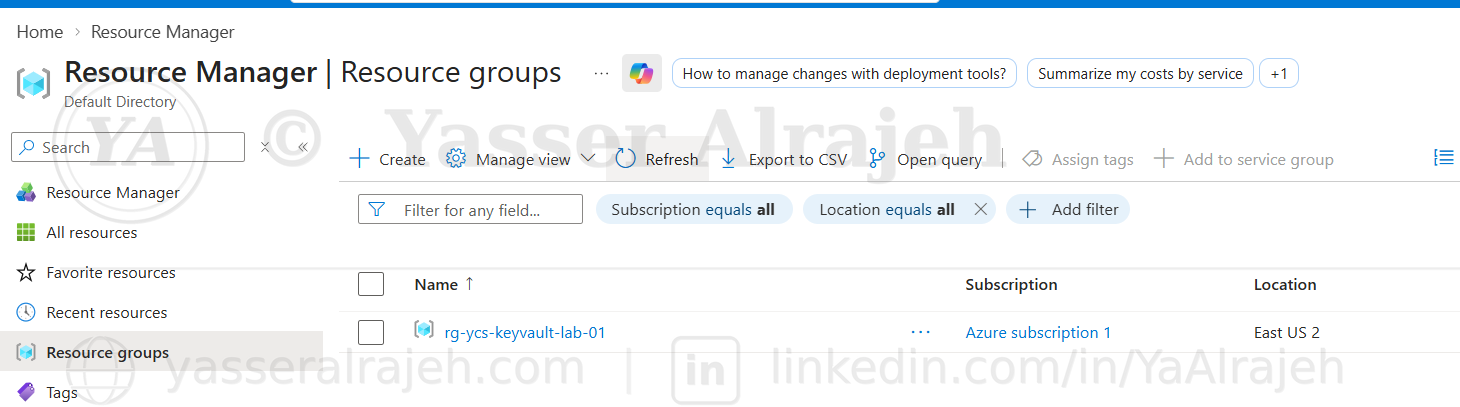
Task: Open rg-ycs-keyvault-lab-01 resource group link
Action: [525, 332]
